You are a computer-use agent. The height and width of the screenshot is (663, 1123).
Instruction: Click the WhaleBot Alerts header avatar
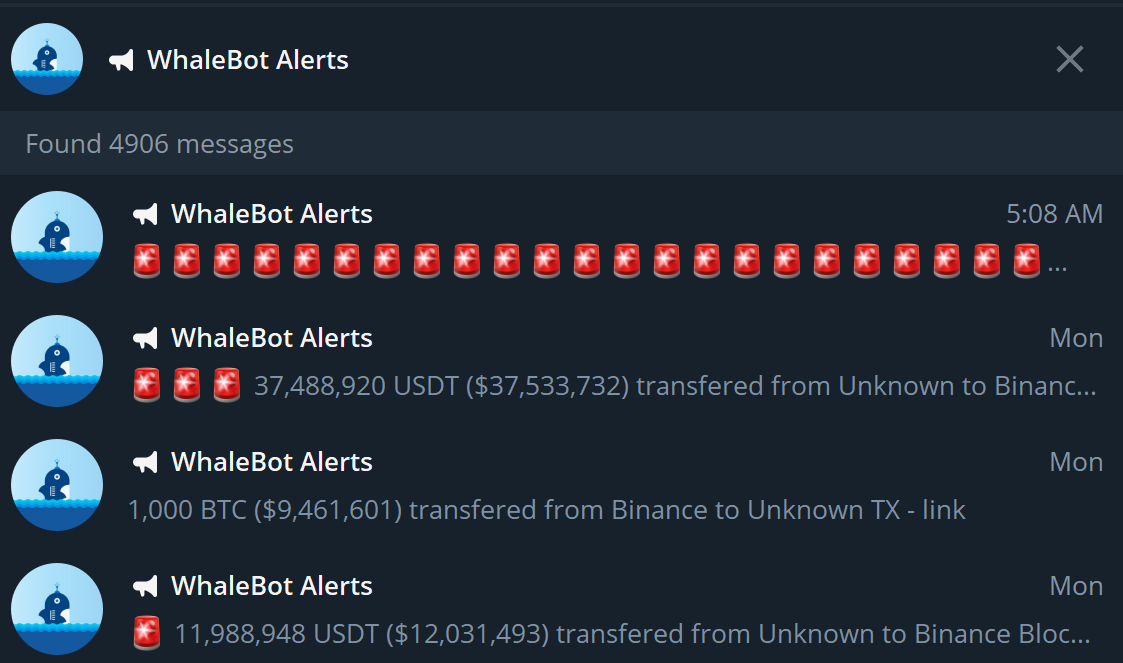46,60
